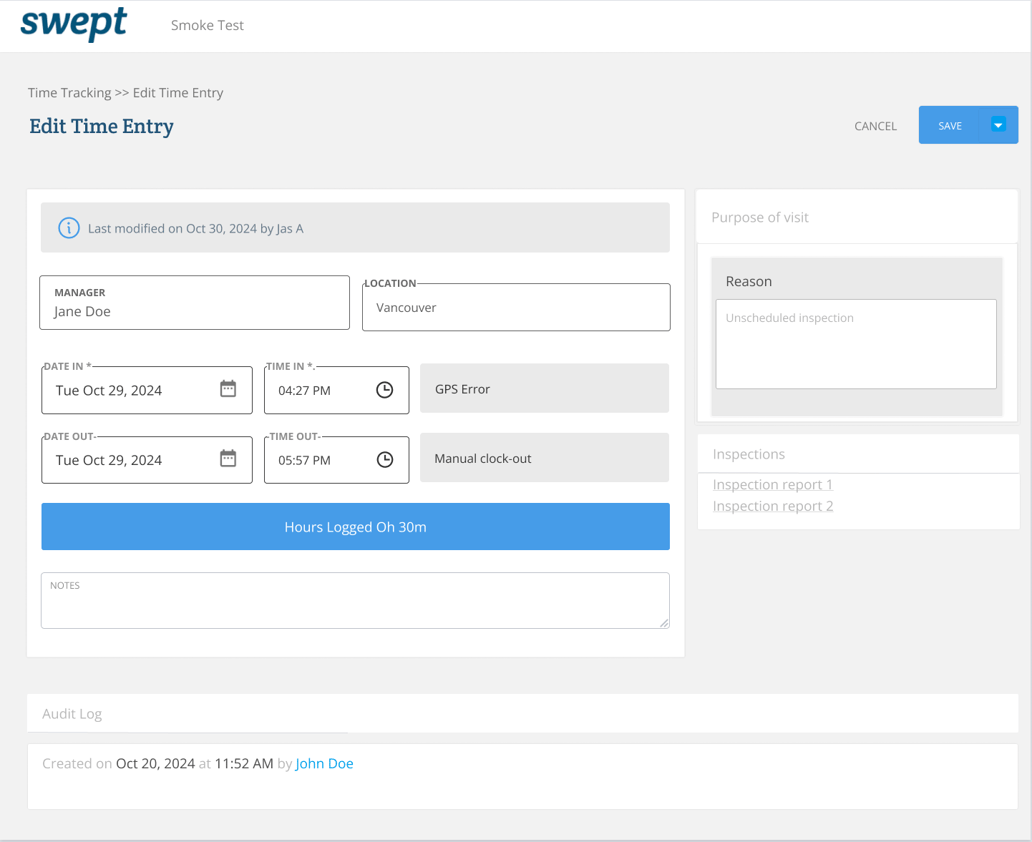1032x842 pixels.
Task: Click the Time In clock icon
Action: [384, 390]
